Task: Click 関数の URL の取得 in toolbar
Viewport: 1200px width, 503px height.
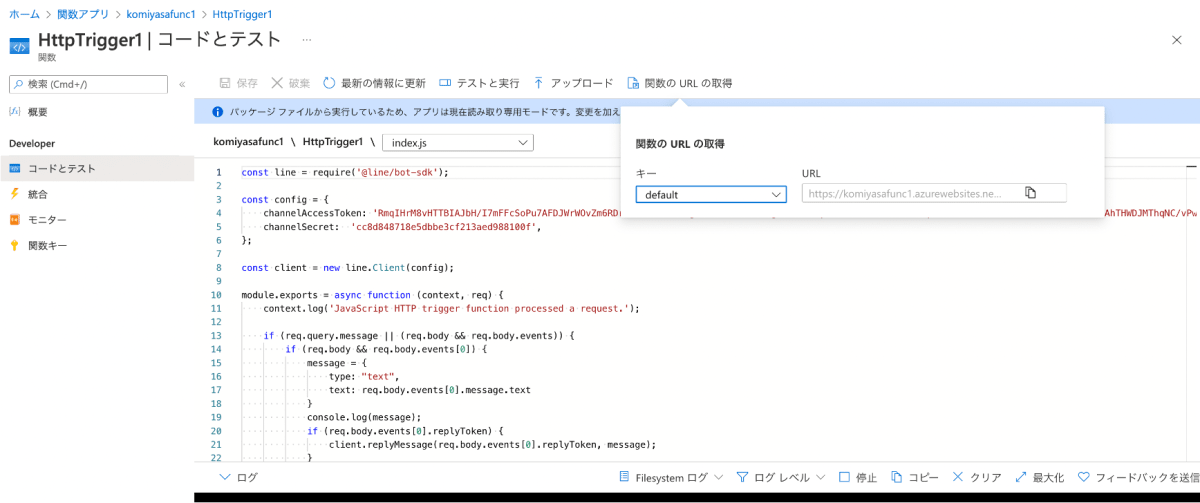Action: click(x=679, y=83)
